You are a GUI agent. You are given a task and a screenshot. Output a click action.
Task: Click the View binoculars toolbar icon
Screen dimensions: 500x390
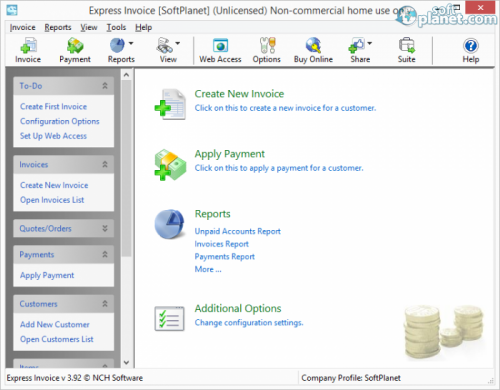pyautogui.click(x=164, y=45)
